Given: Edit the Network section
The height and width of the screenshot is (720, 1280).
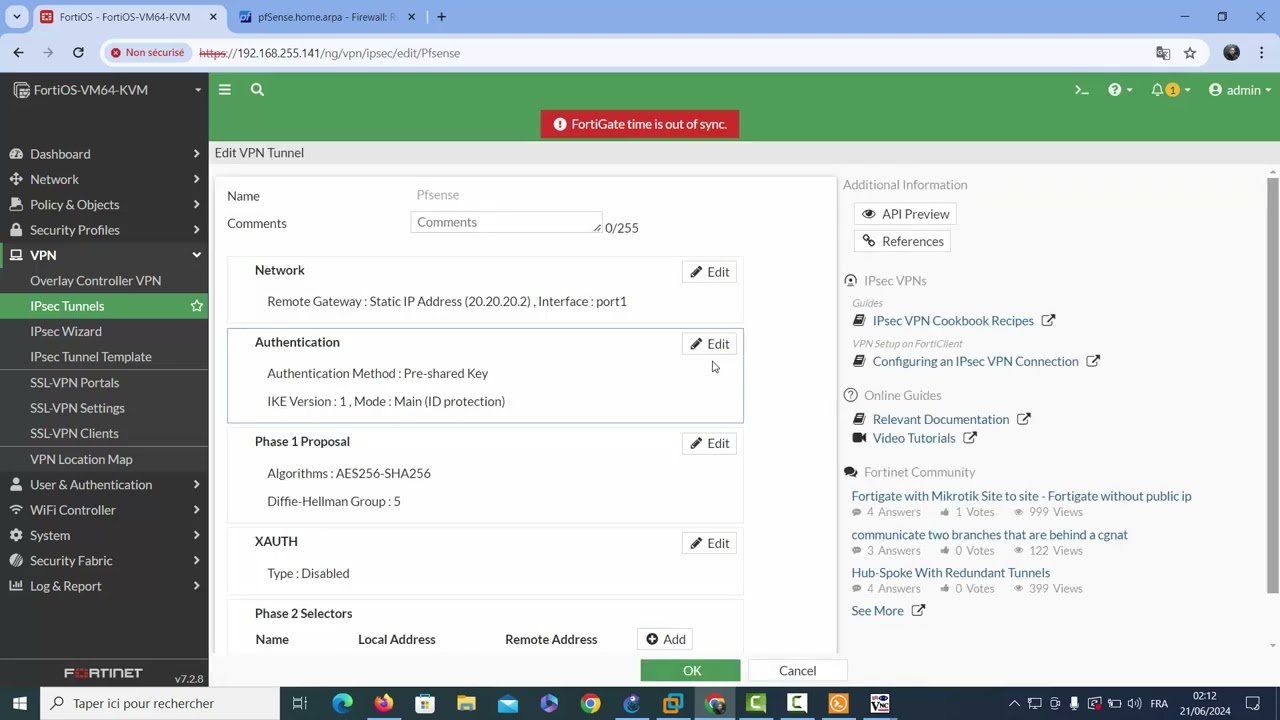Looking at the screenshot, I should 710,272.
